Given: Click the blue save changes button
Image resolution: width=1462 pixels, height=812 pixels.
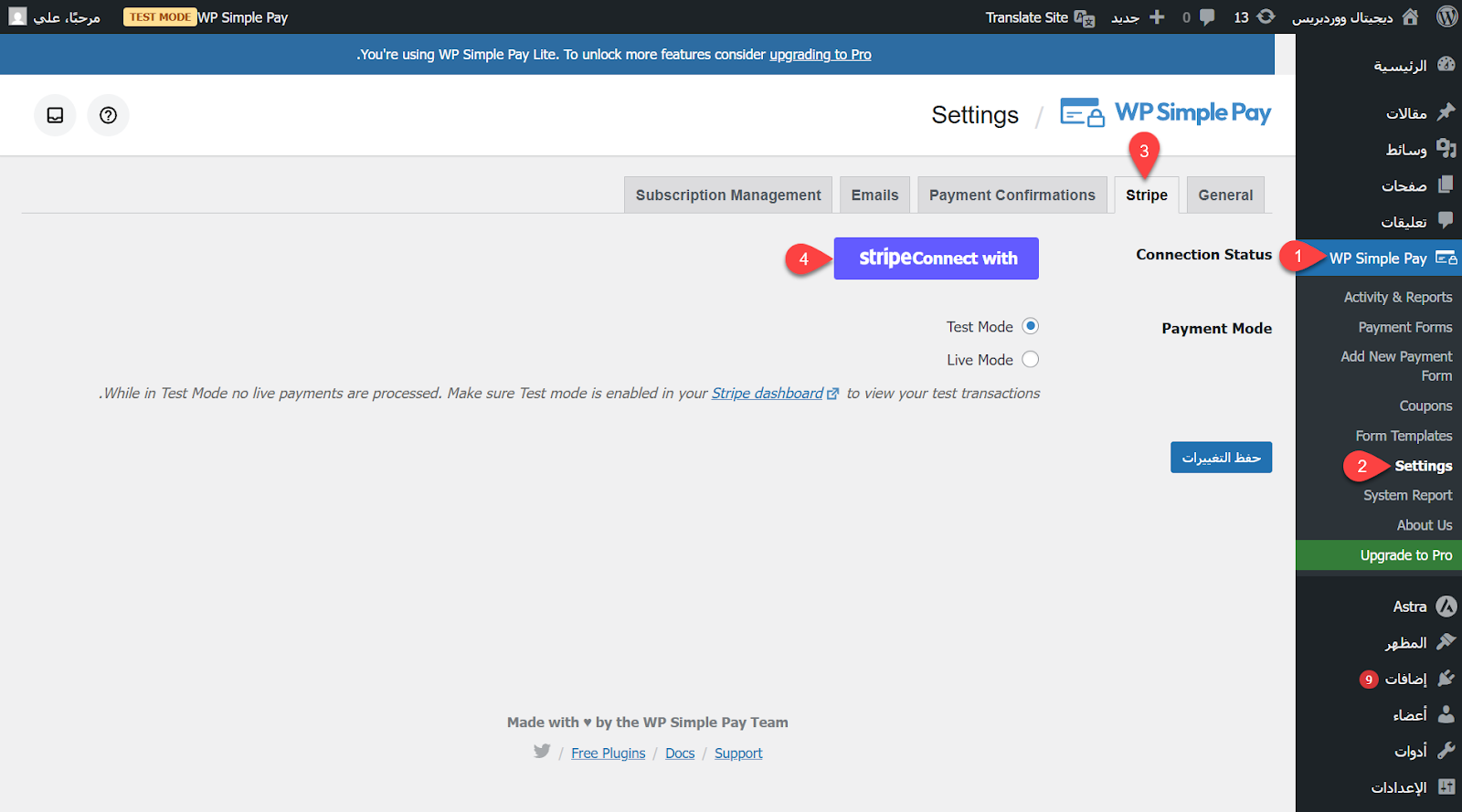Looking at the screenshot, I should click(x=1221, y=458).
